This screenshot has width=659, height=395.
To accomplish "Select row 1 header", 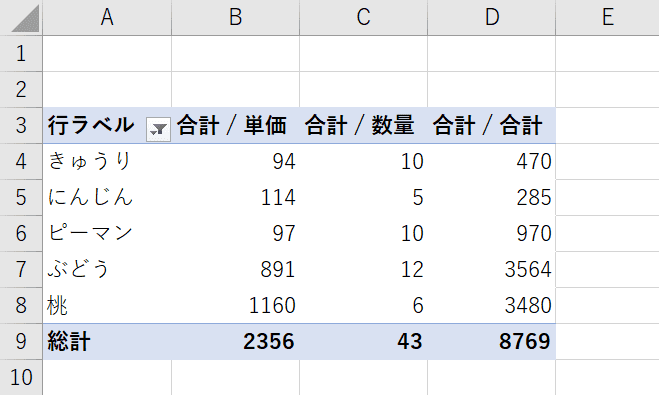I will point(21,54).
